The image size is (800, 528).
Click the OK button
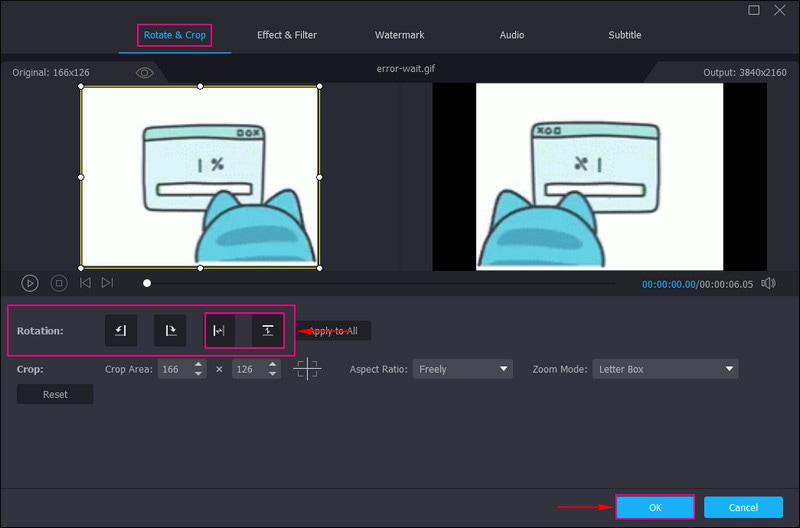(655, 508)
